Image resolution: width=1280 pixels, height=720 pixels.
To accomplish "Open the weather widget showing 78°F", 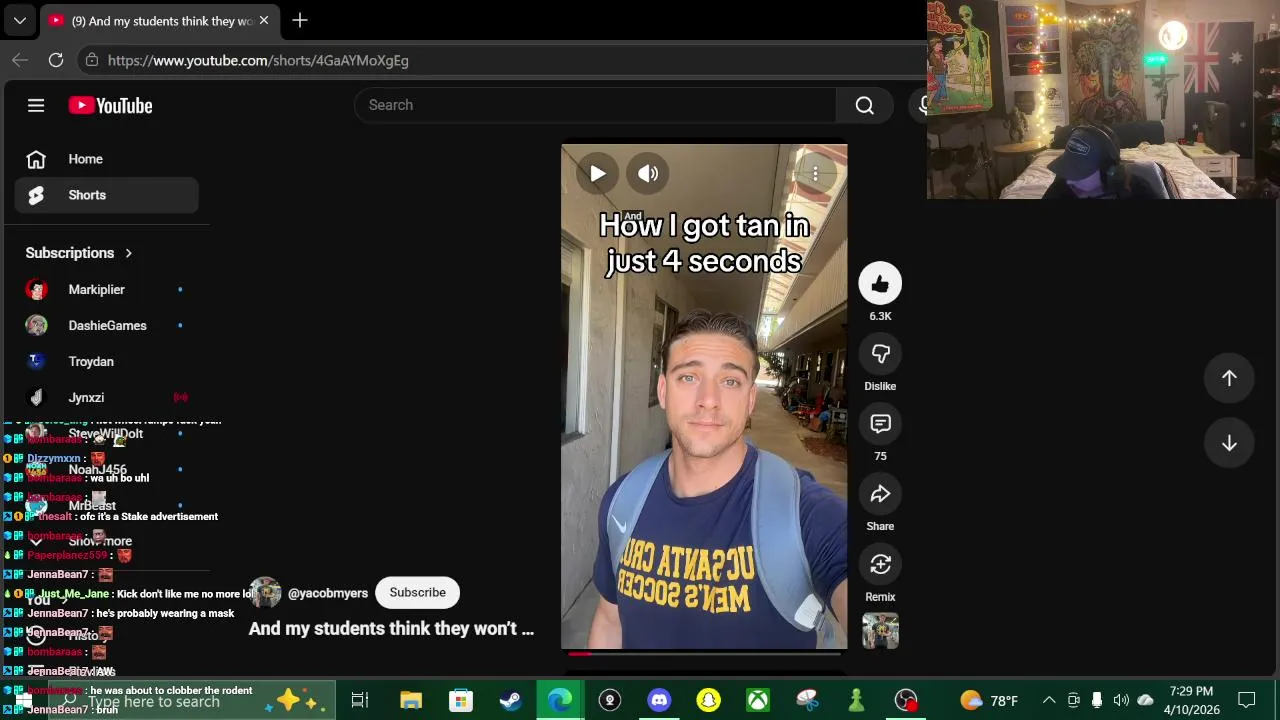I will tap(989, 700).
